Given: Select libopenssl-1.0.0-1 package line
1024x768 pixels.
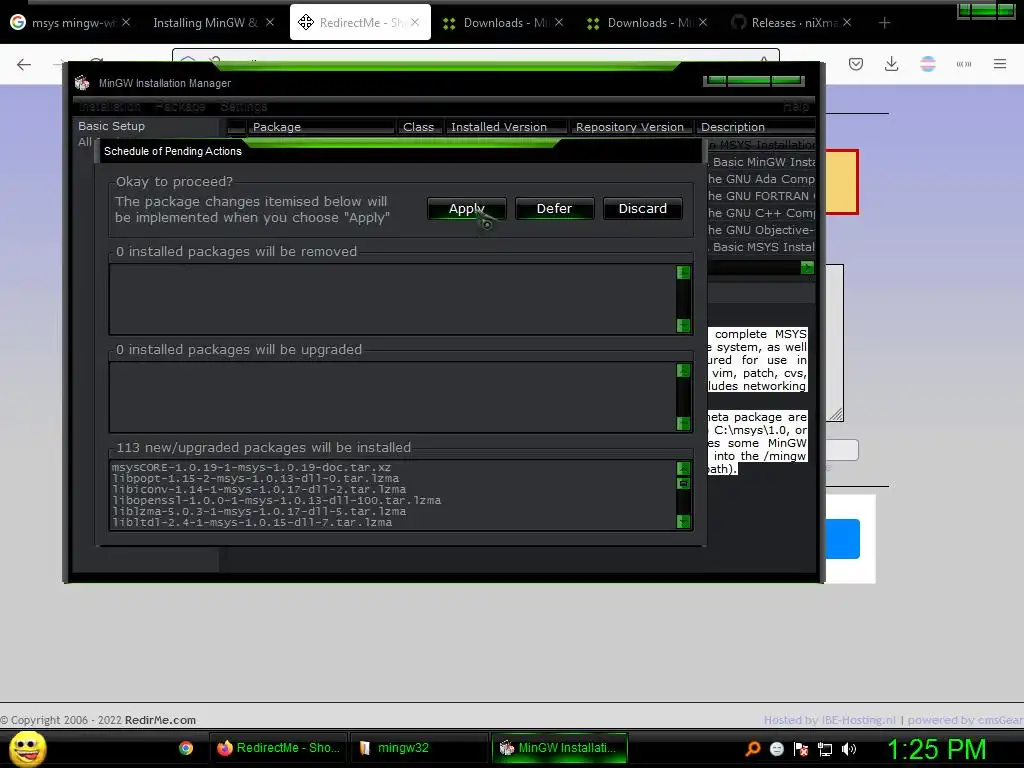Looking at the screenshot, I should point(276,500).
